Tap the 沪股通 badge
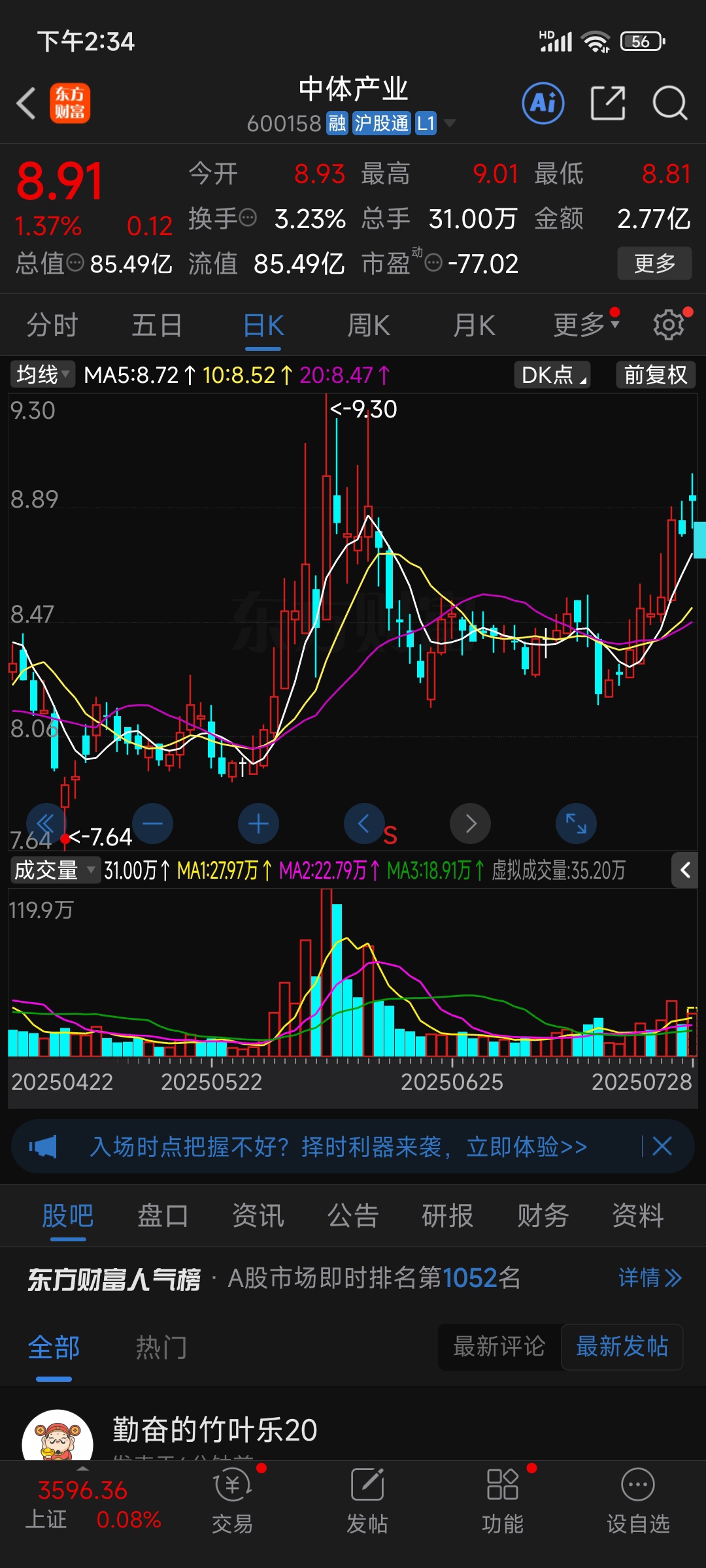The width and height of the screenshot is (706, 1568). click(381, 123)
